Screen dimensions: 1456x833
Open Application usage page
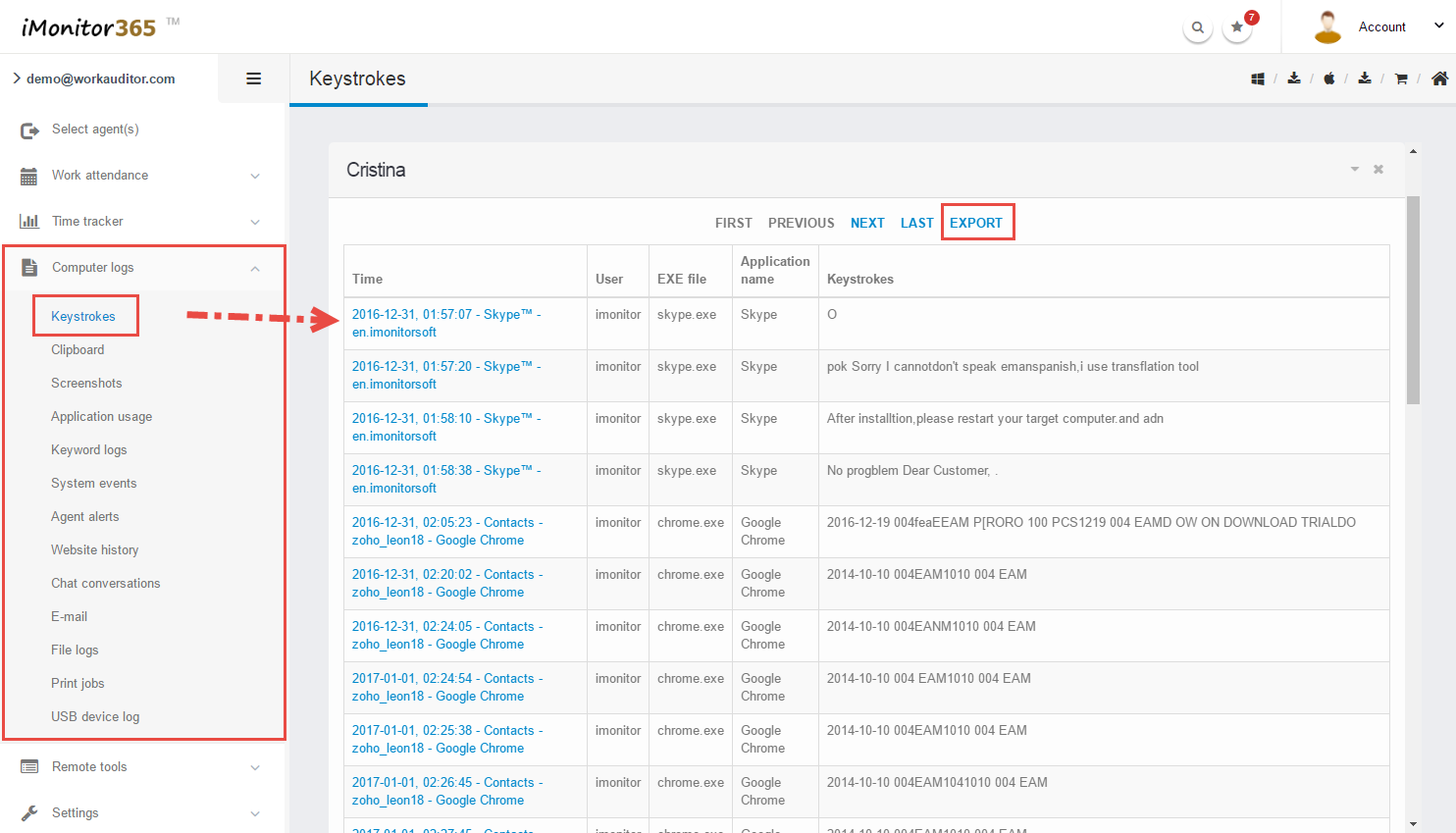click(101, 417)
